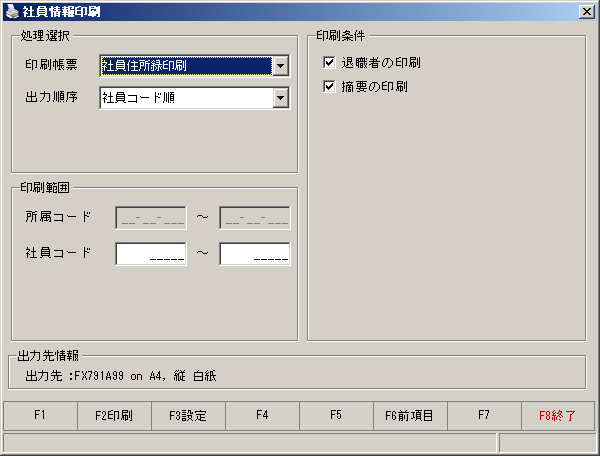Click the 印刷範囲 group heading
Image resolution: width=600 pixels, height=456 pixels.
[x=45, y=187]
